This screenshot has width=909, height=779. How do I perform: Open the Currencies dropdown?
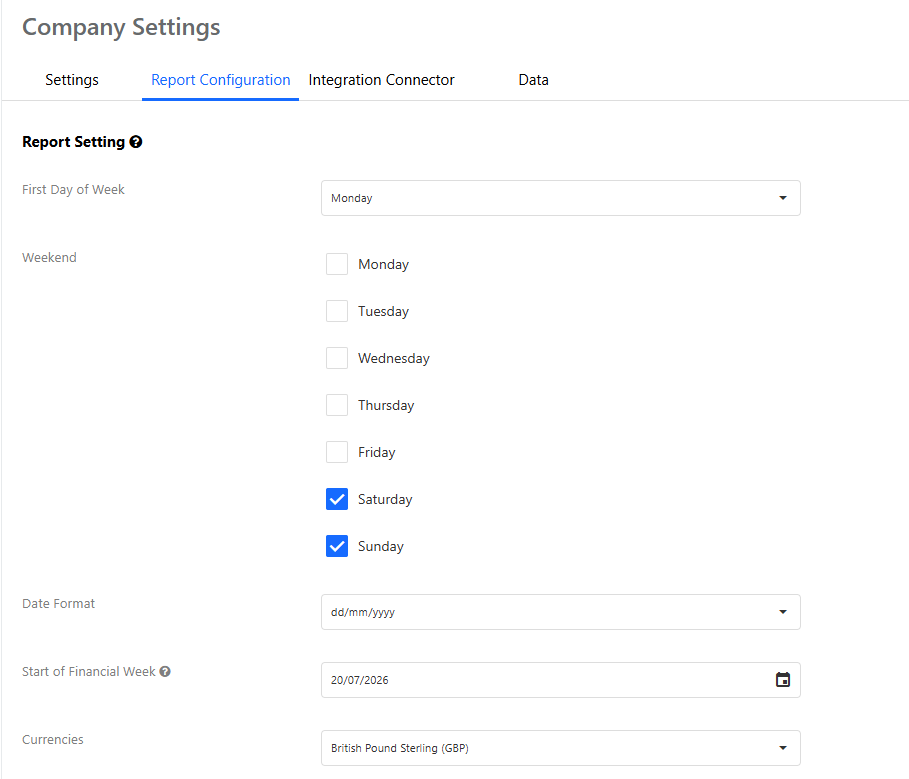pos(561,748)
